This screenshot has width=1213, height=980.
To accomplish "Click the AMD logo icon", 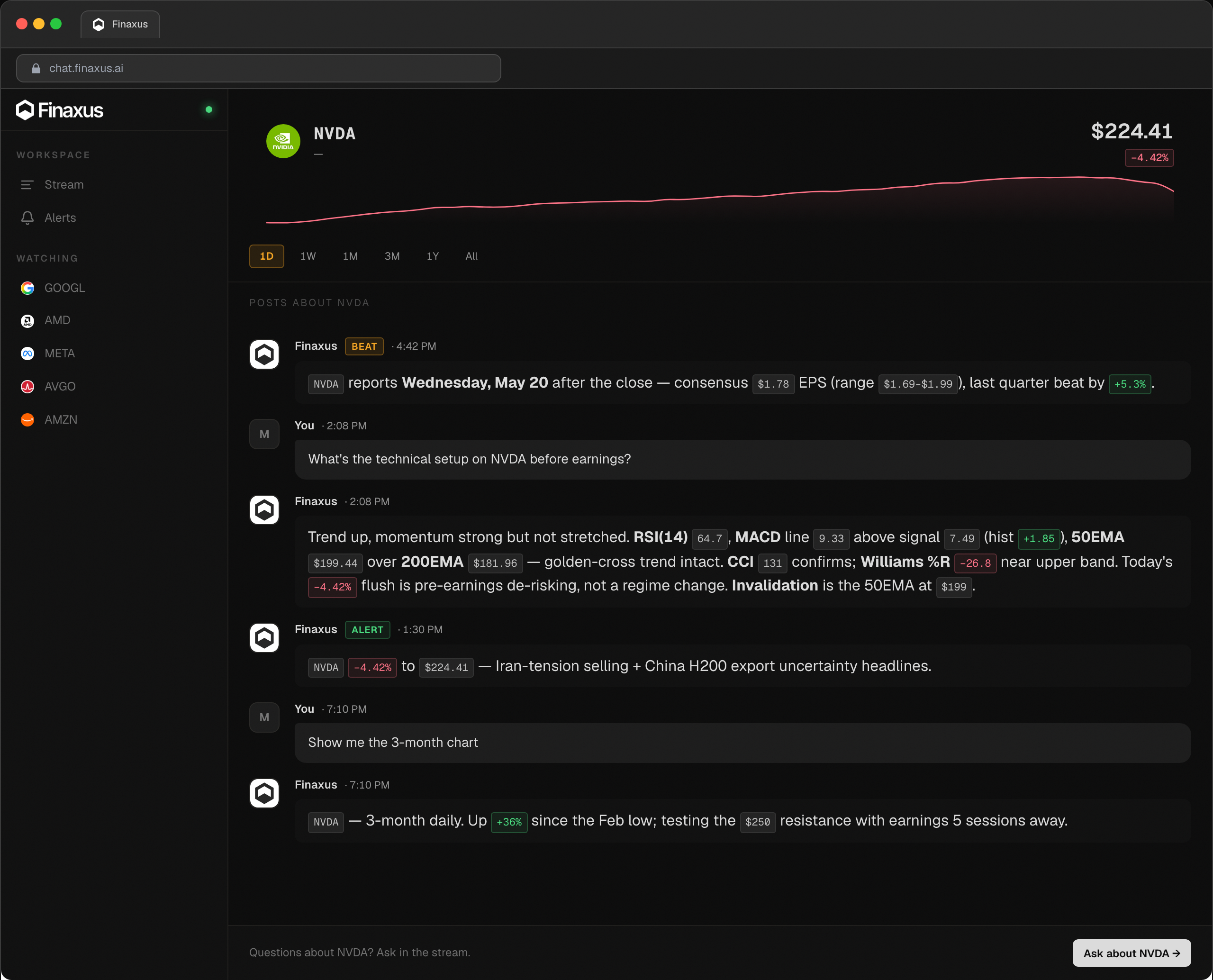I will pos(27,321).
